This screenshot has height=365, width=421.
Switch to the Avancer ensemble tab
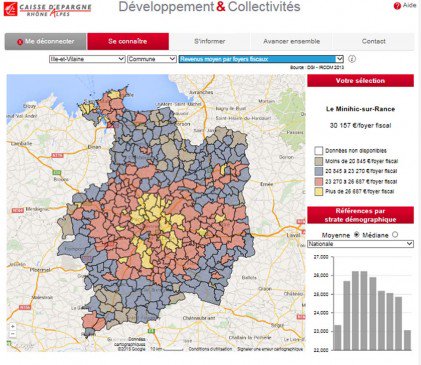pyautogui.click(x=292, y=42)
